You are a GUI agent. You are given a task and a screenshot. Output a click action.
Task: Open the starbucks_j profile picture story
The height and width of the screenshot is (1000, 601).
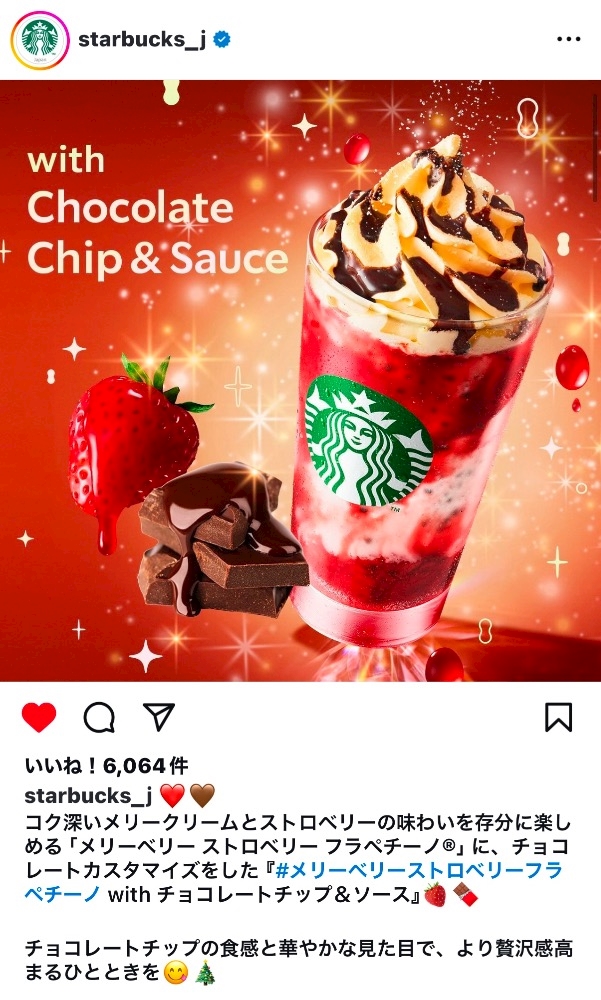click(x=40, y=40)
